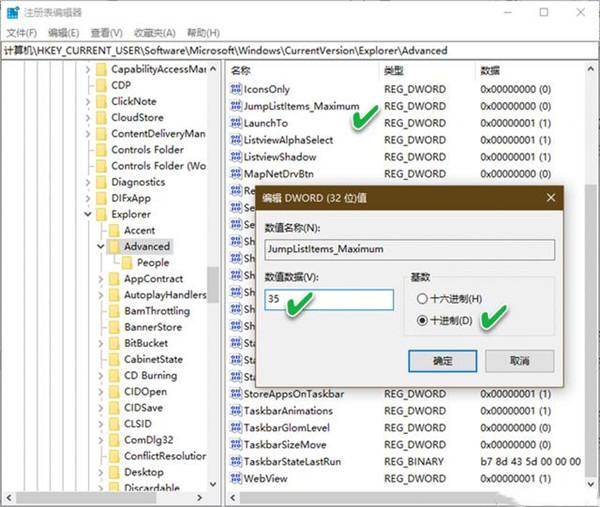Viewport: 600px width, 507px height.
Task: Open the 收藏夹(A) Favorites menu
Action: pos(155,33)
